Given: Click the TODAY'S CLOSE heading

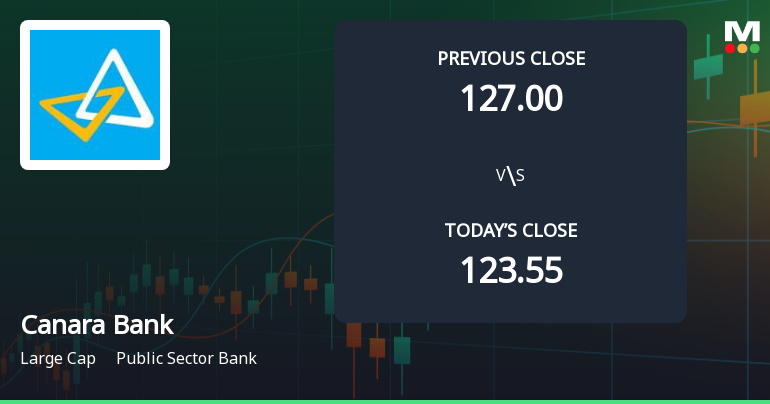Looking at the screenshot, I should click(511, 231).
